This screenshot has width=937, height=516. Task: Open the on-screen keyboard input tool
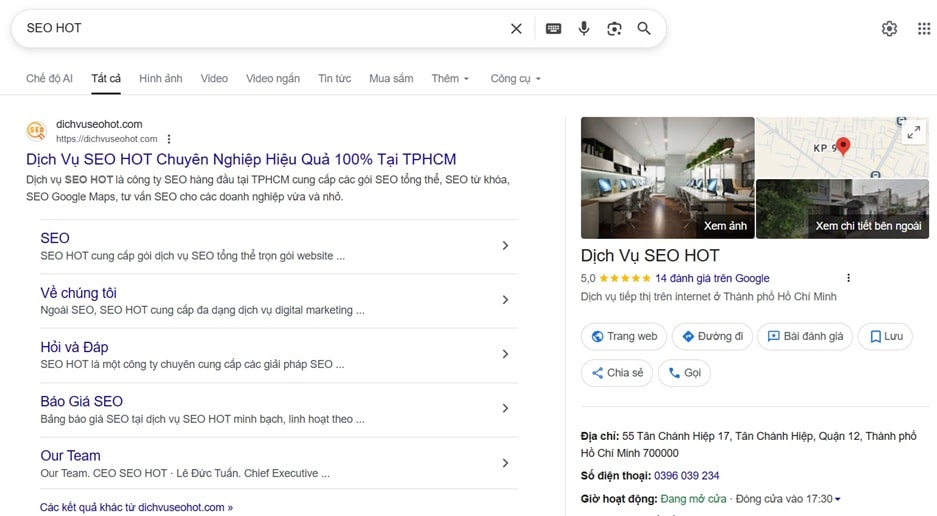(553, 28)
